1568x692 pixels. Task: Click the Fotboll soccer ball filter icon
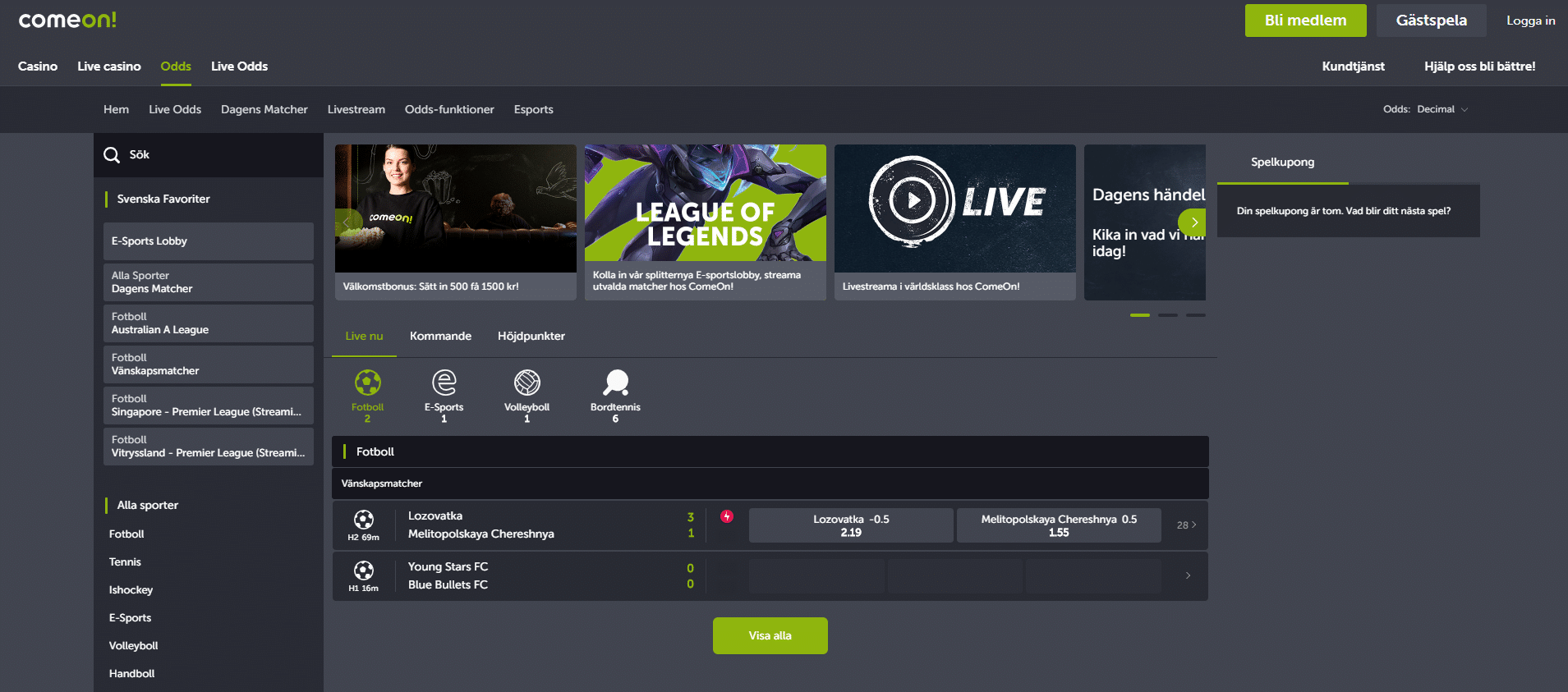click(367, 383)
